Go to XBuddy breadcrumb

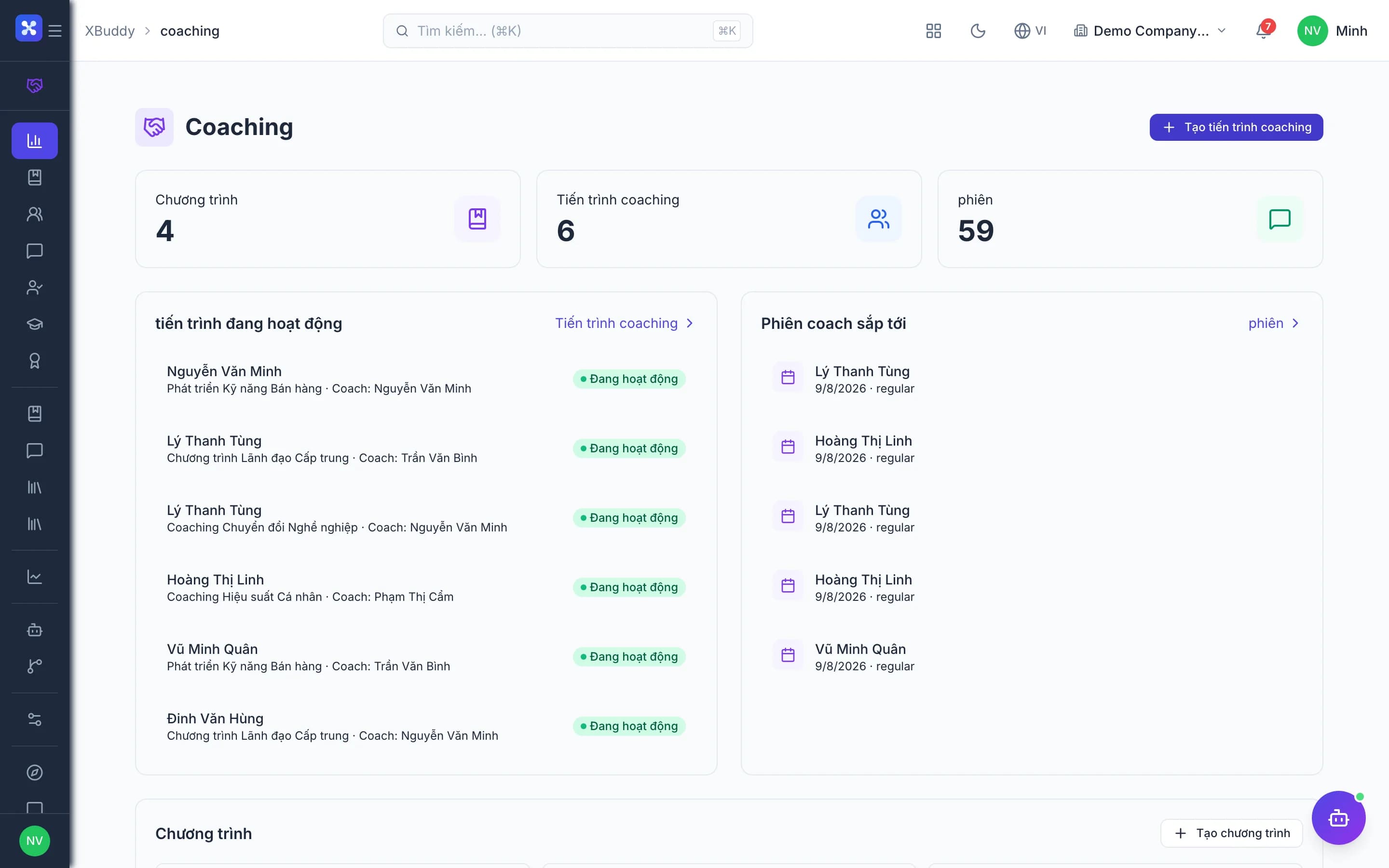110,31
